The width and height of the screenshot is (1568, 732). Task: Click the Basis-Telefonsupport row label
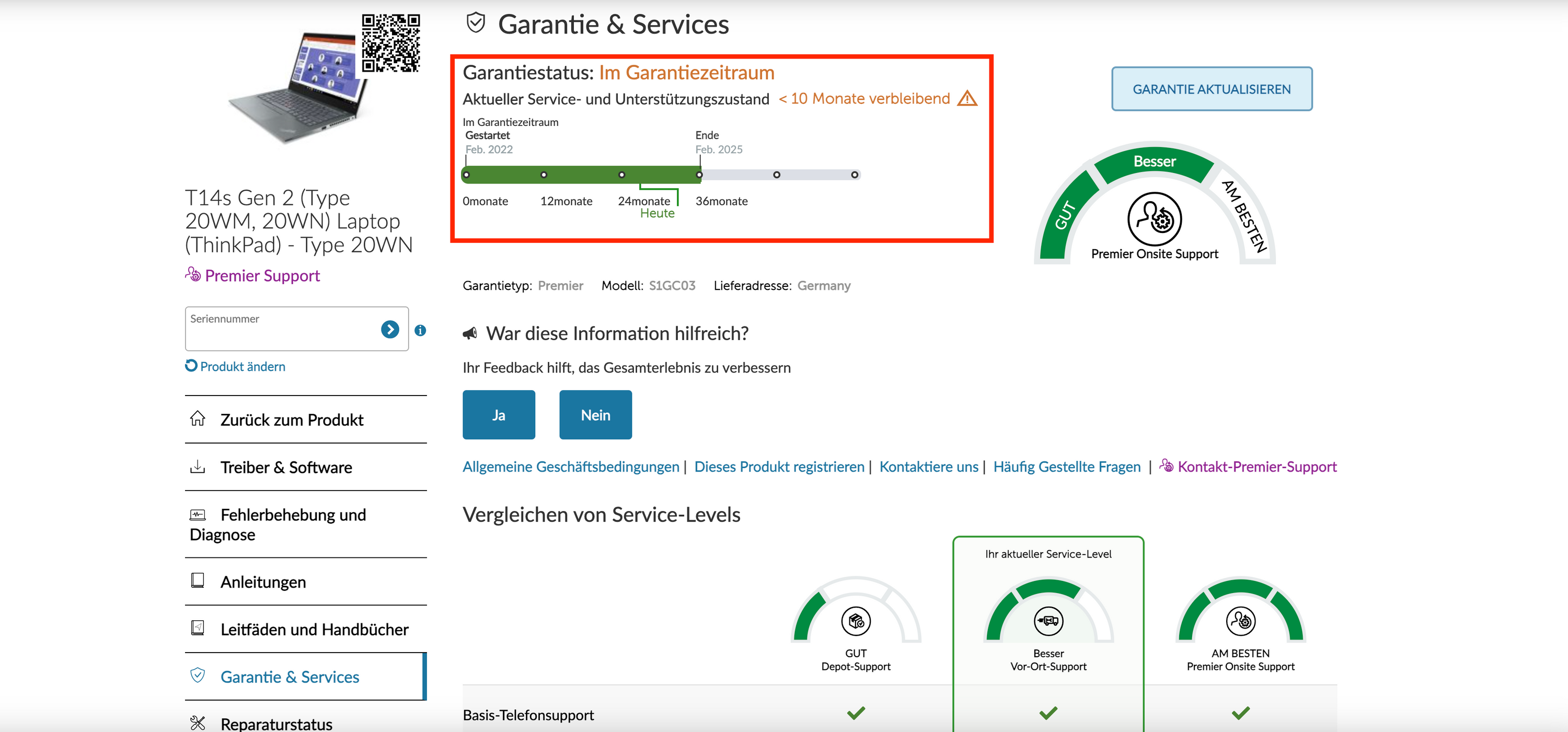click(528, 715)
